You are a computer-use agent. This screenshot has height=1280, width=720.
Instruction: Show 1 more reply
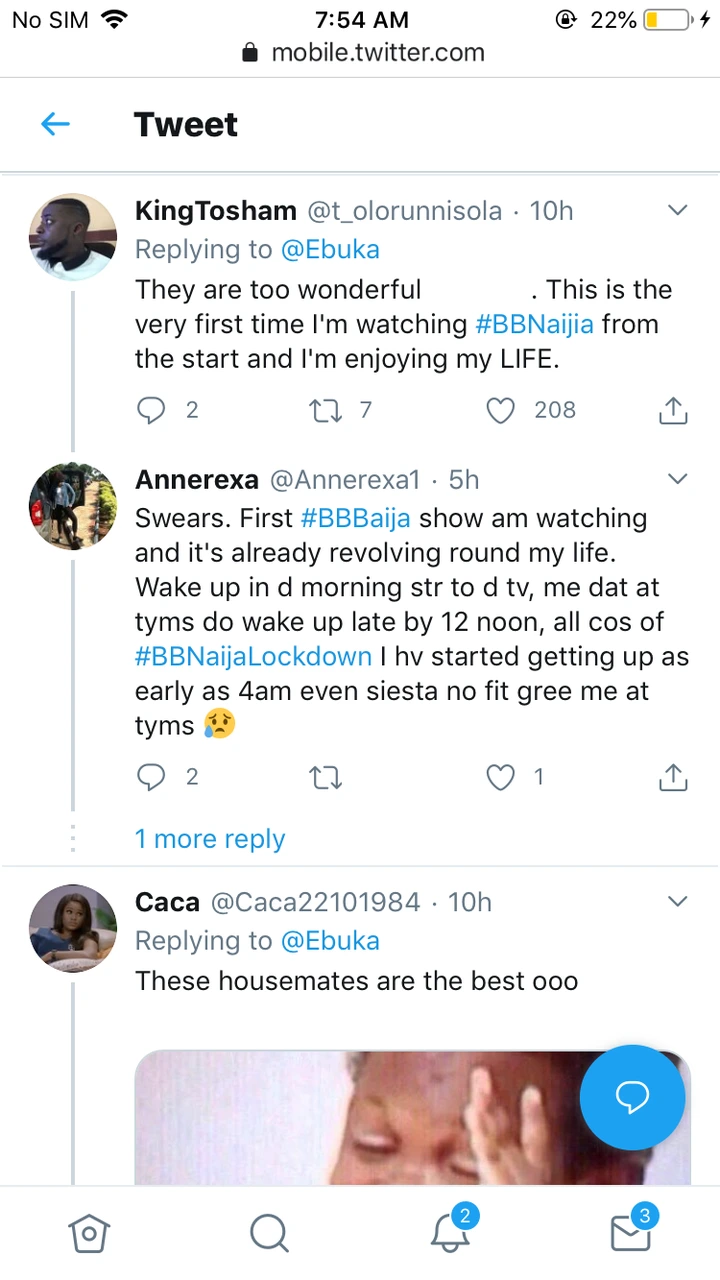(x=210, y=839)
